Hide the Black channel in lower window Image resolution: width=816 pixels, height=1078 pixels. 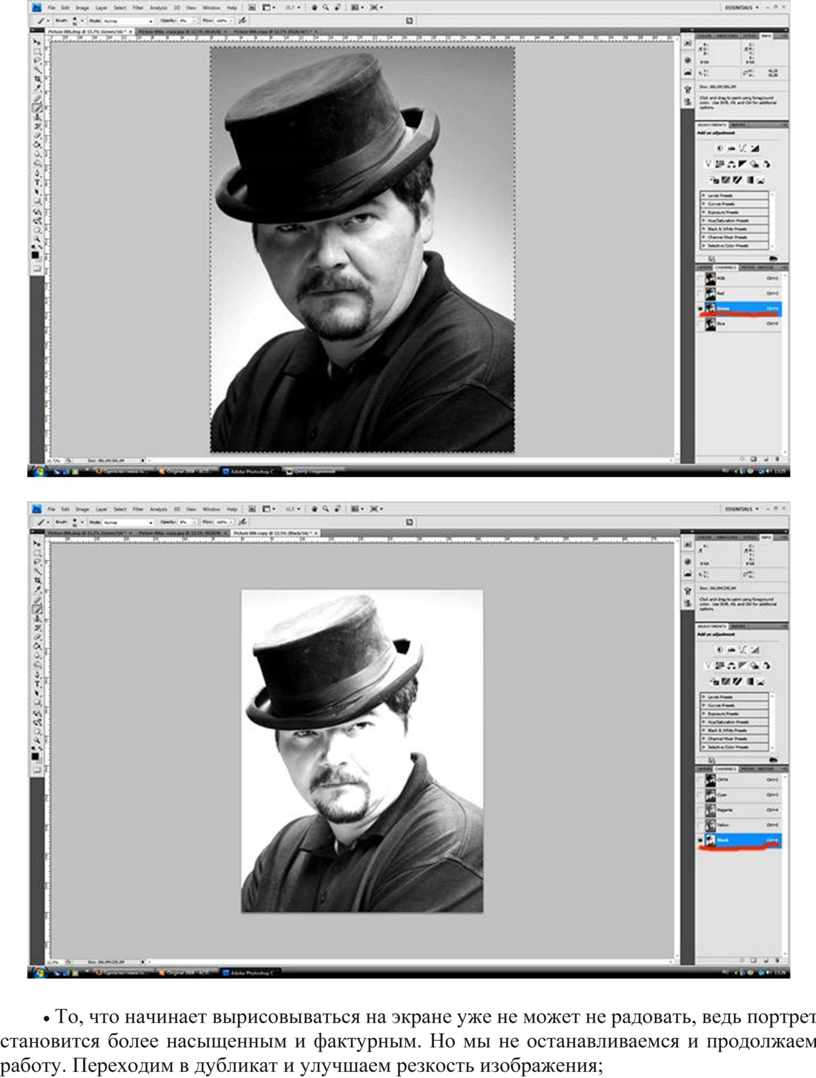[701, 840]
